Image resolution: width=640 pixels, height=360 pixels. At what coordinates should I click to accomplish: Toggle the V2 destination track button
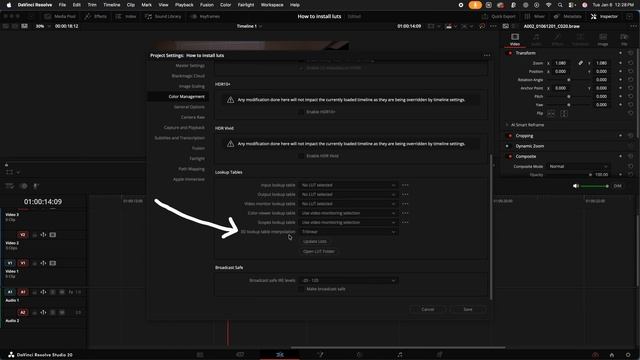pos(23,235)
